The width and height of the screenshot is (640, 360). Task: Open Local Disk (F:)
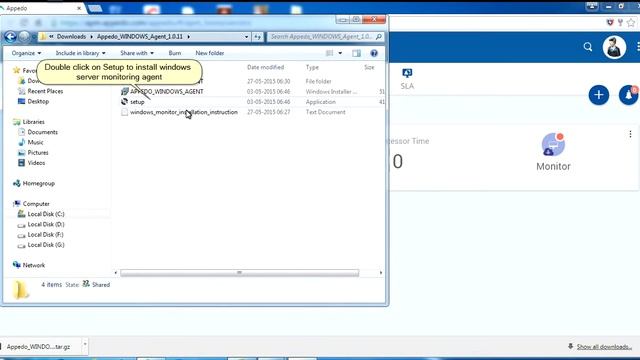tap(45, 235)
